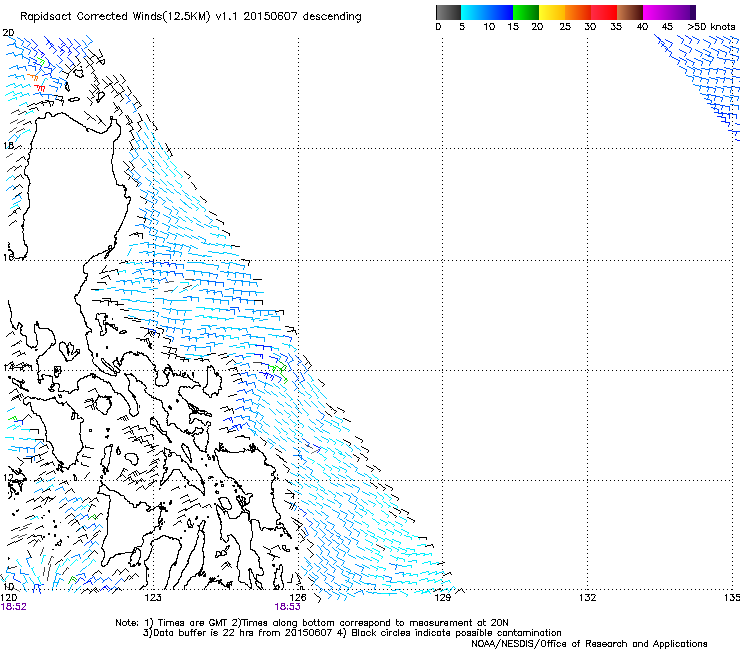This screenshot has height=650, width=740.
Task: Click the '18' latitude axis label
Action: click(x=8, y=146)
